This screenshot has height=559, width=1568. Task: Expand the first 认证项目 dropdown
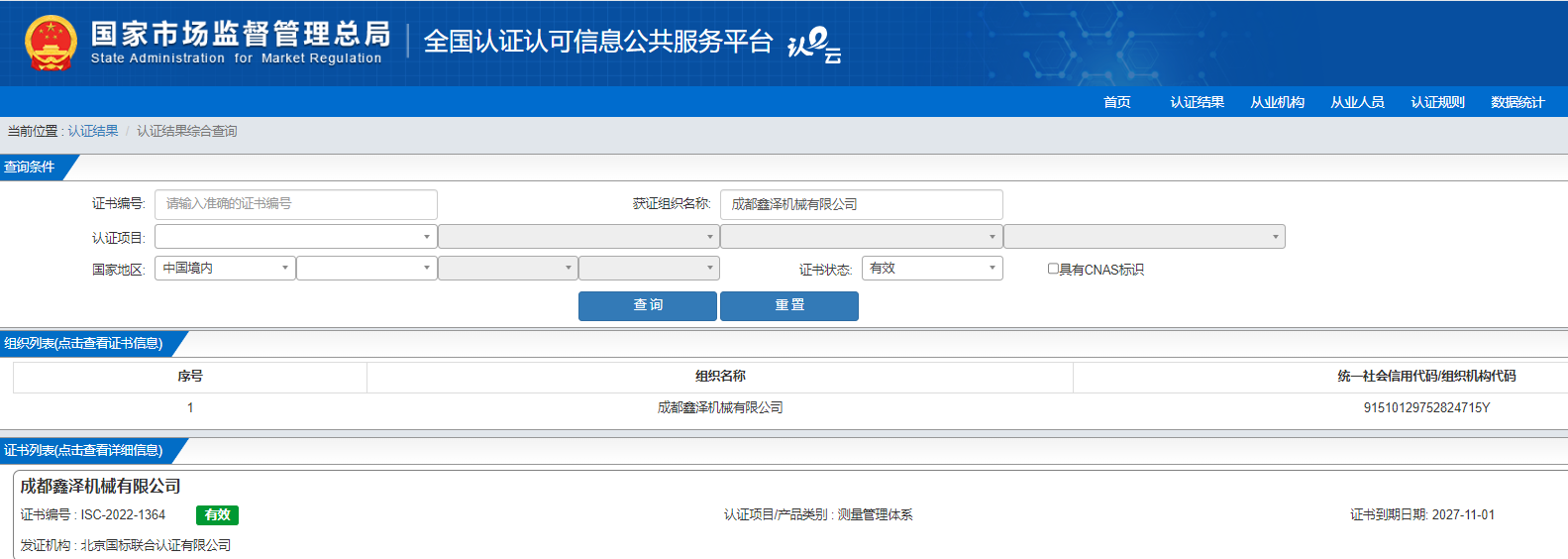(x=296, y=237)
